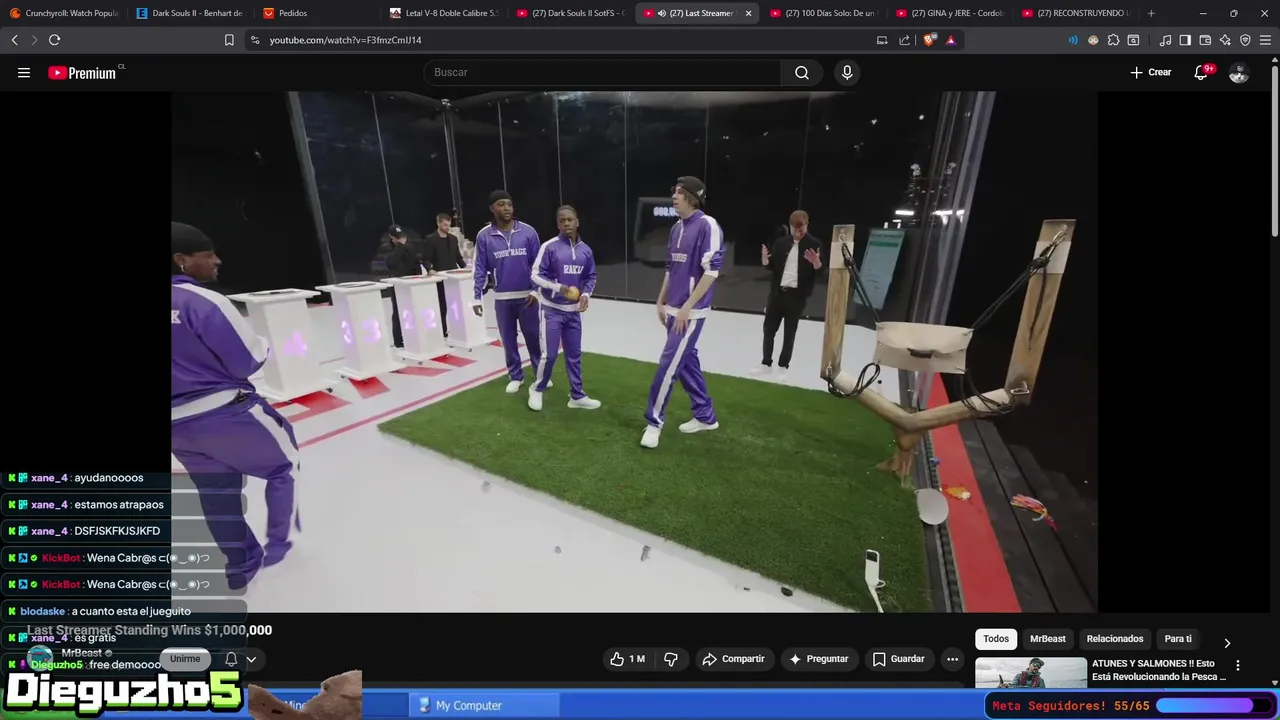Share this page via address bar icon

tap(905, 40)
